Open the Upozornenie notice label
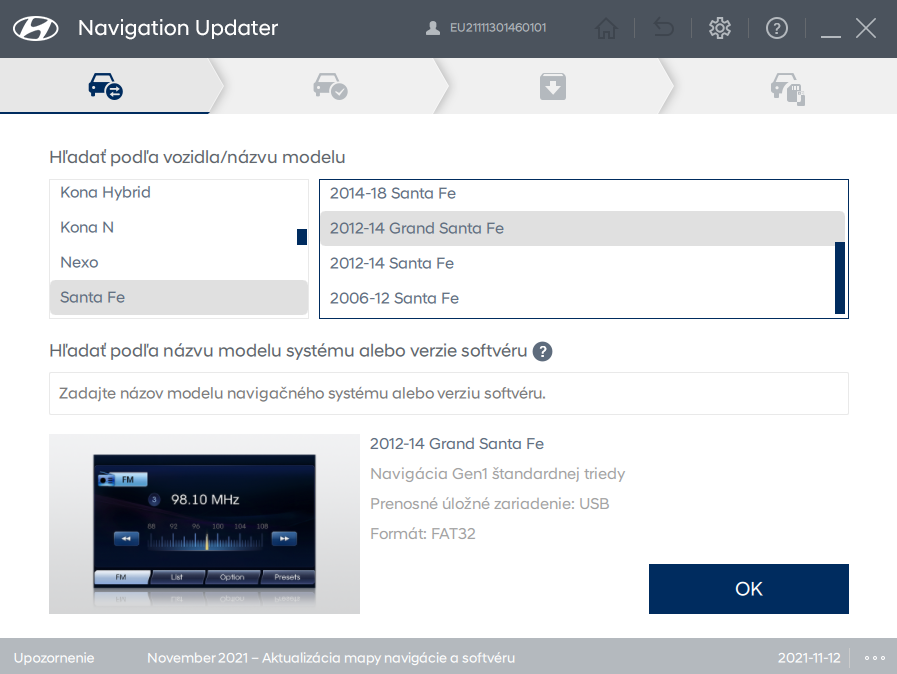 click(x=54, y=658)
